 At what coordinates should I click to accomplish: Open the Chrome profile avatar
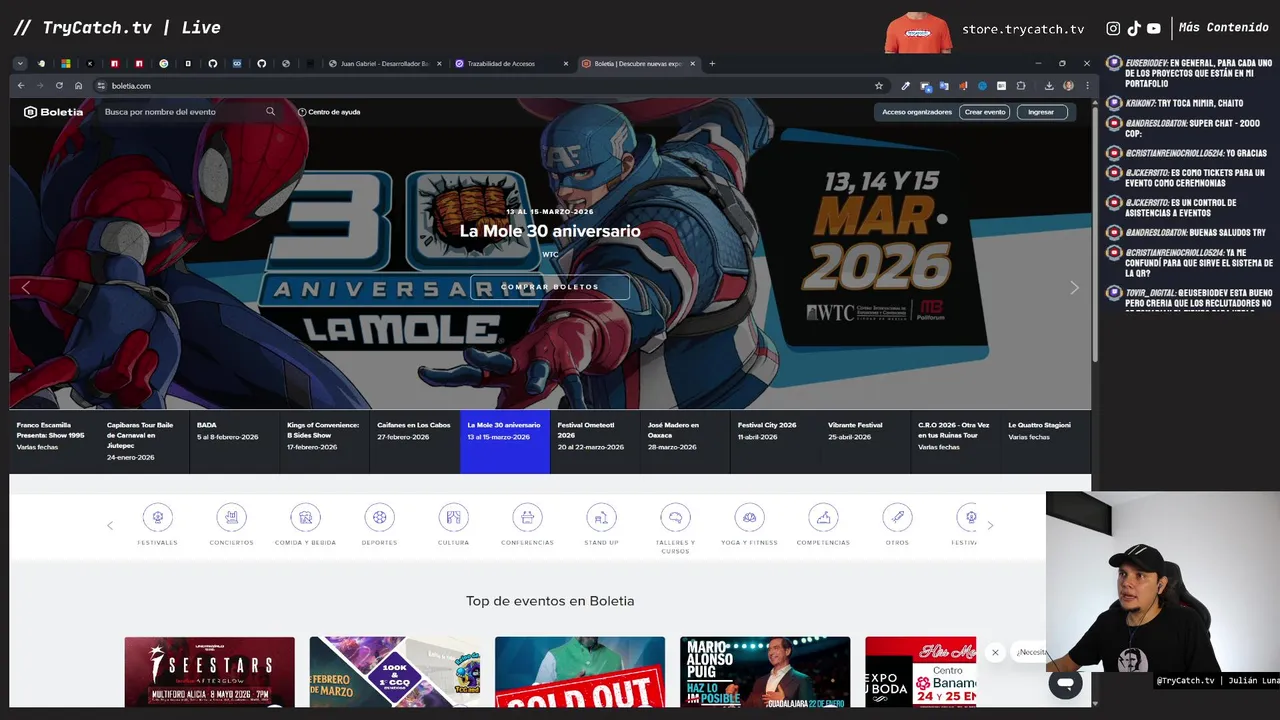tap(1068, 86)
